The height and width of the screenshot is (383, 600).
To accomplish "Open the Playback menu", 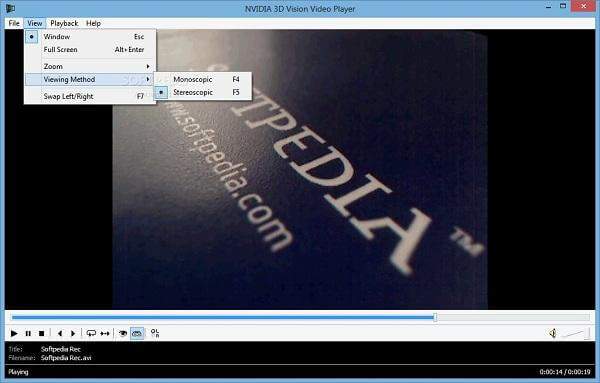I will pos(64,23).
